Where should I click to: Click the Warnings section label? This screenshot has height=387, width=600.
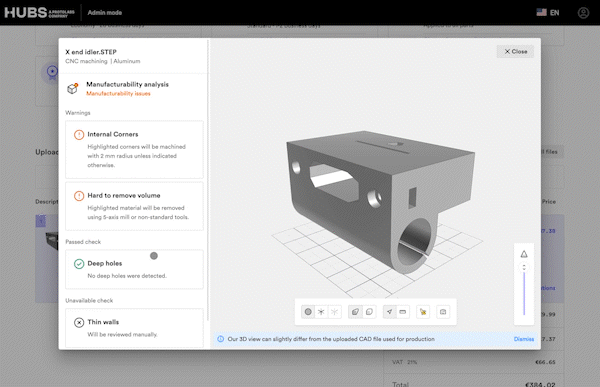point(78,113)
